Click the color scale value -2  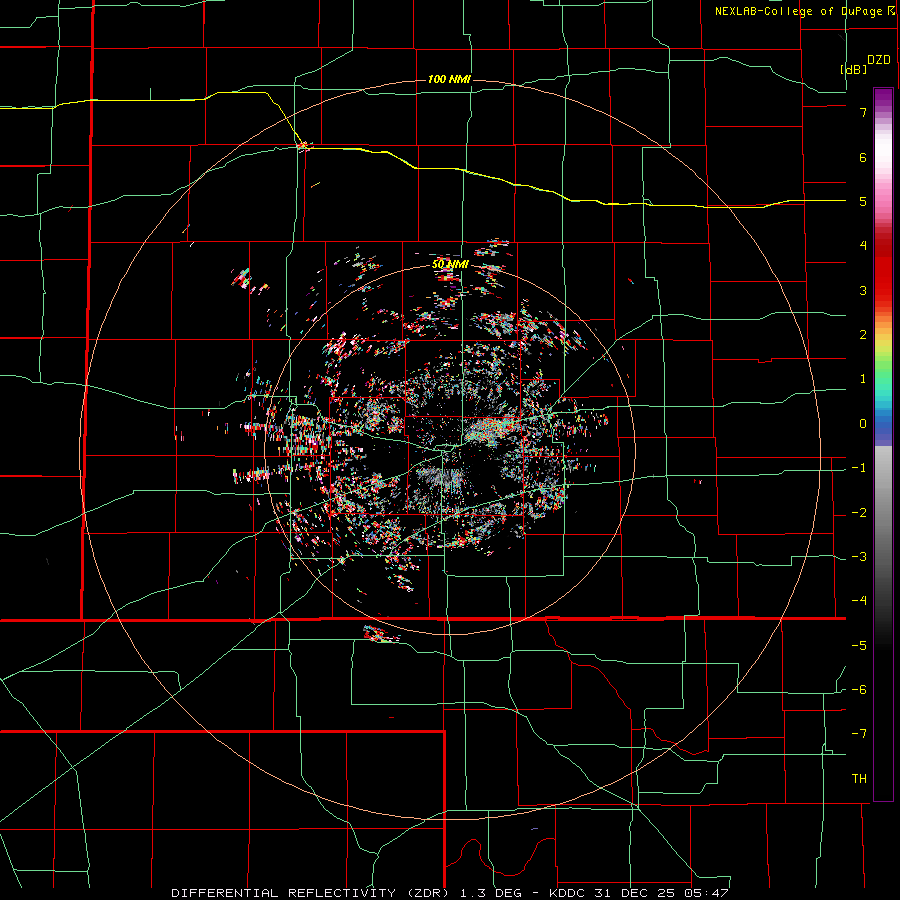click(x=859, y=513)
